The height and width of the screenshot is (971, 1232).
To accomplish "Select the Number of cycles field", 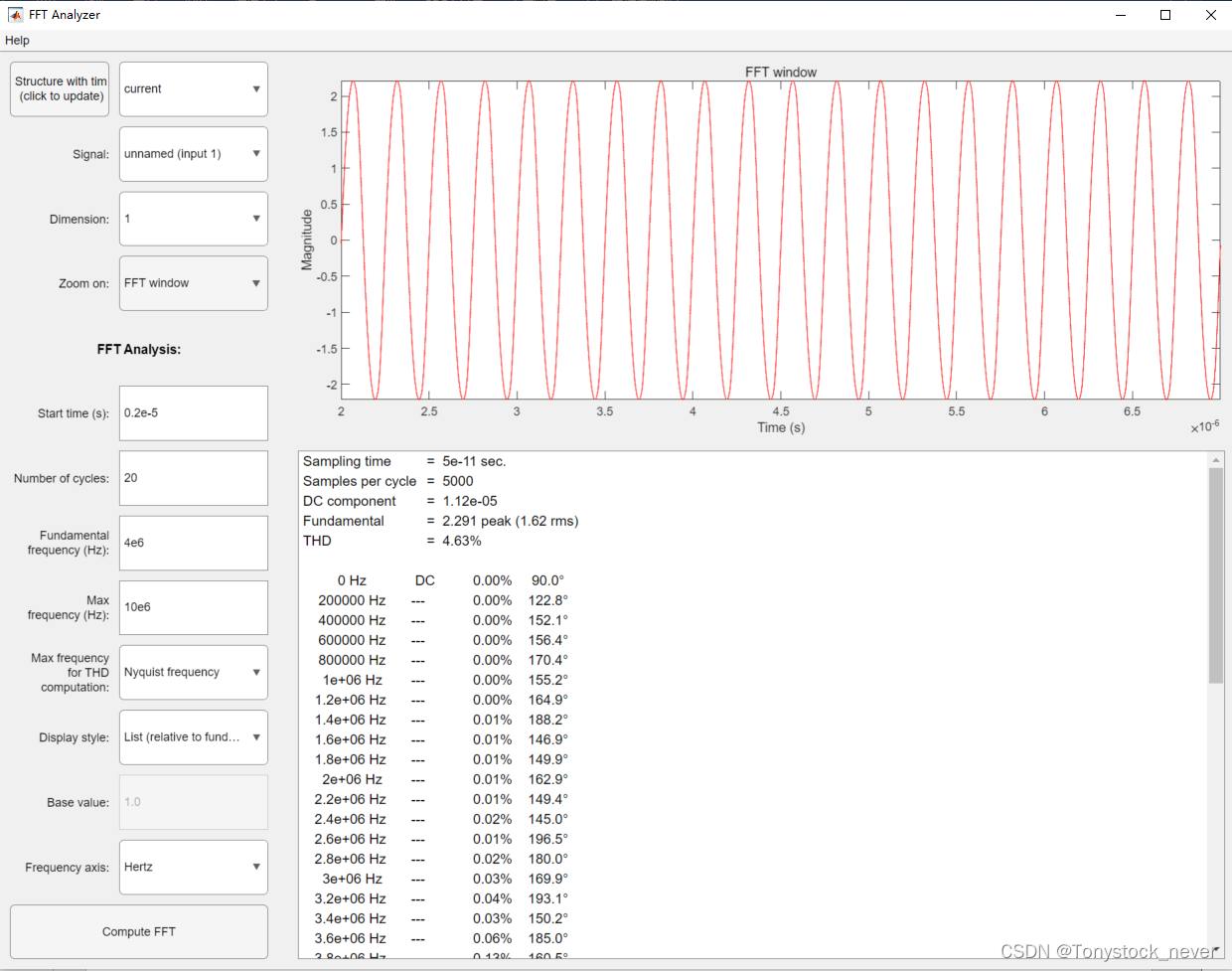I will [193, 478].
